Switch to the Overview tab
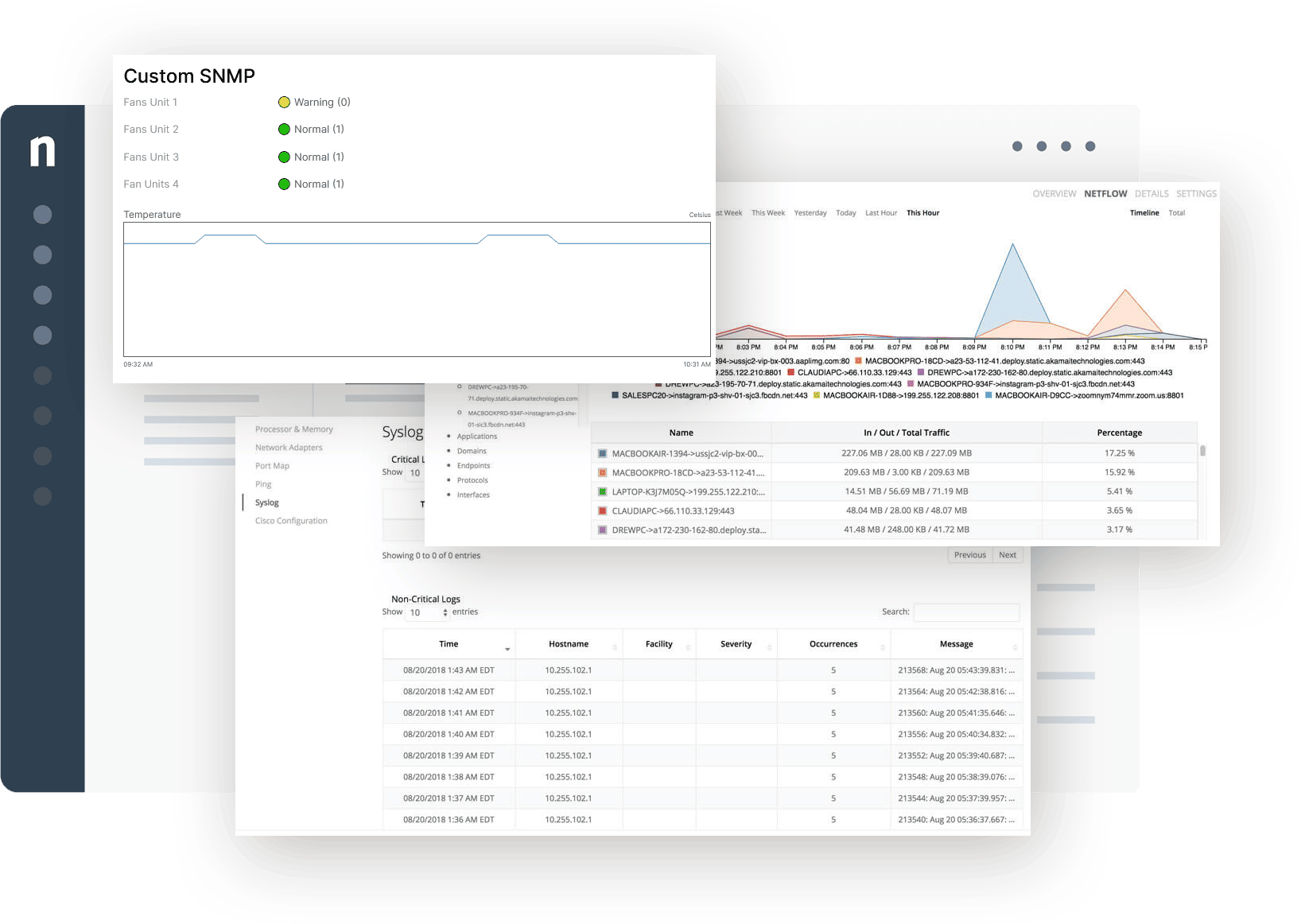The width and height of the screenshot is (1301, 924). [x=1054, y=193]
